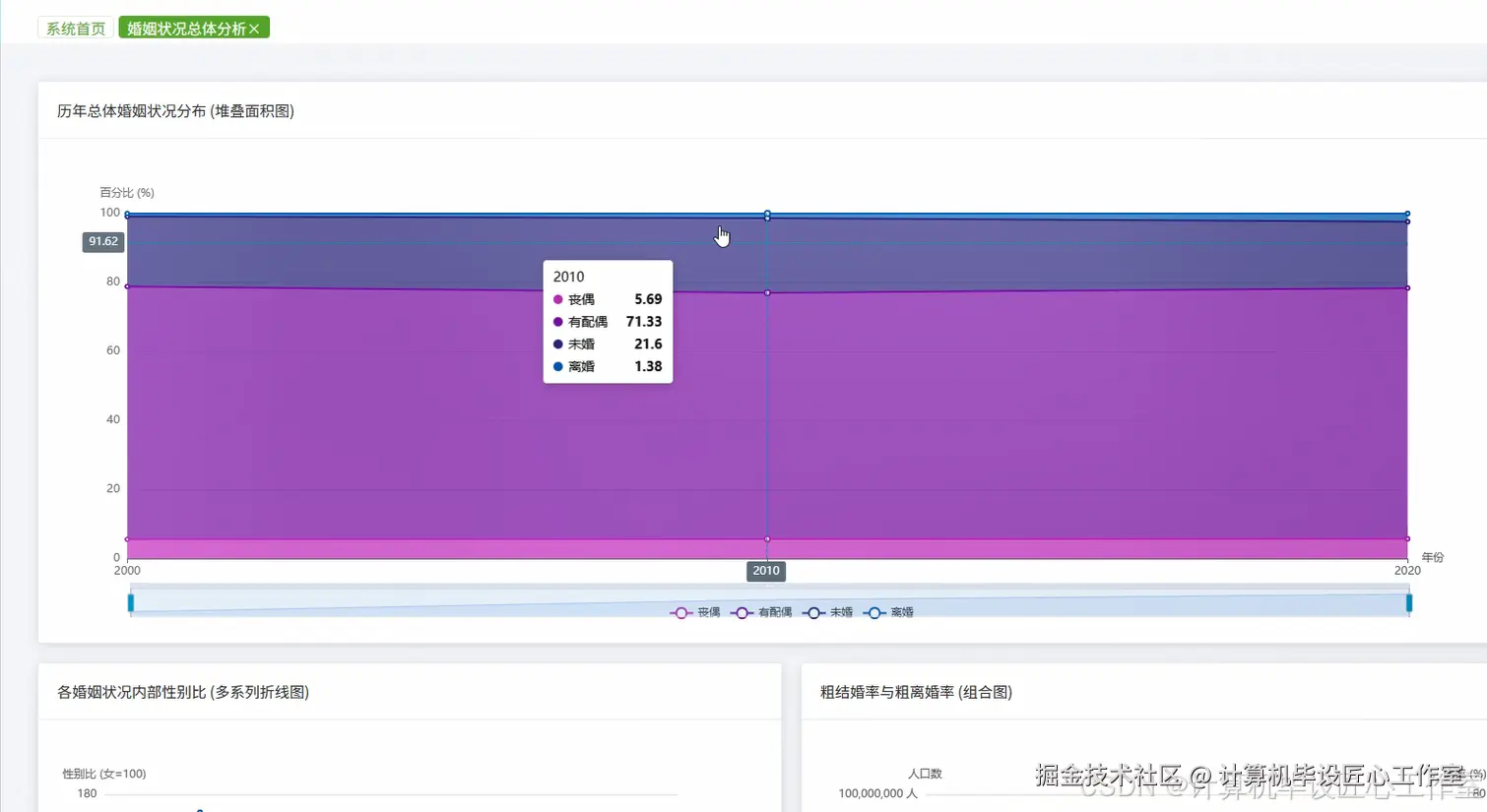Click the 100,000,000 人 axis label
The width and height of the screenshot is (1487, 812).
(877, 793)
